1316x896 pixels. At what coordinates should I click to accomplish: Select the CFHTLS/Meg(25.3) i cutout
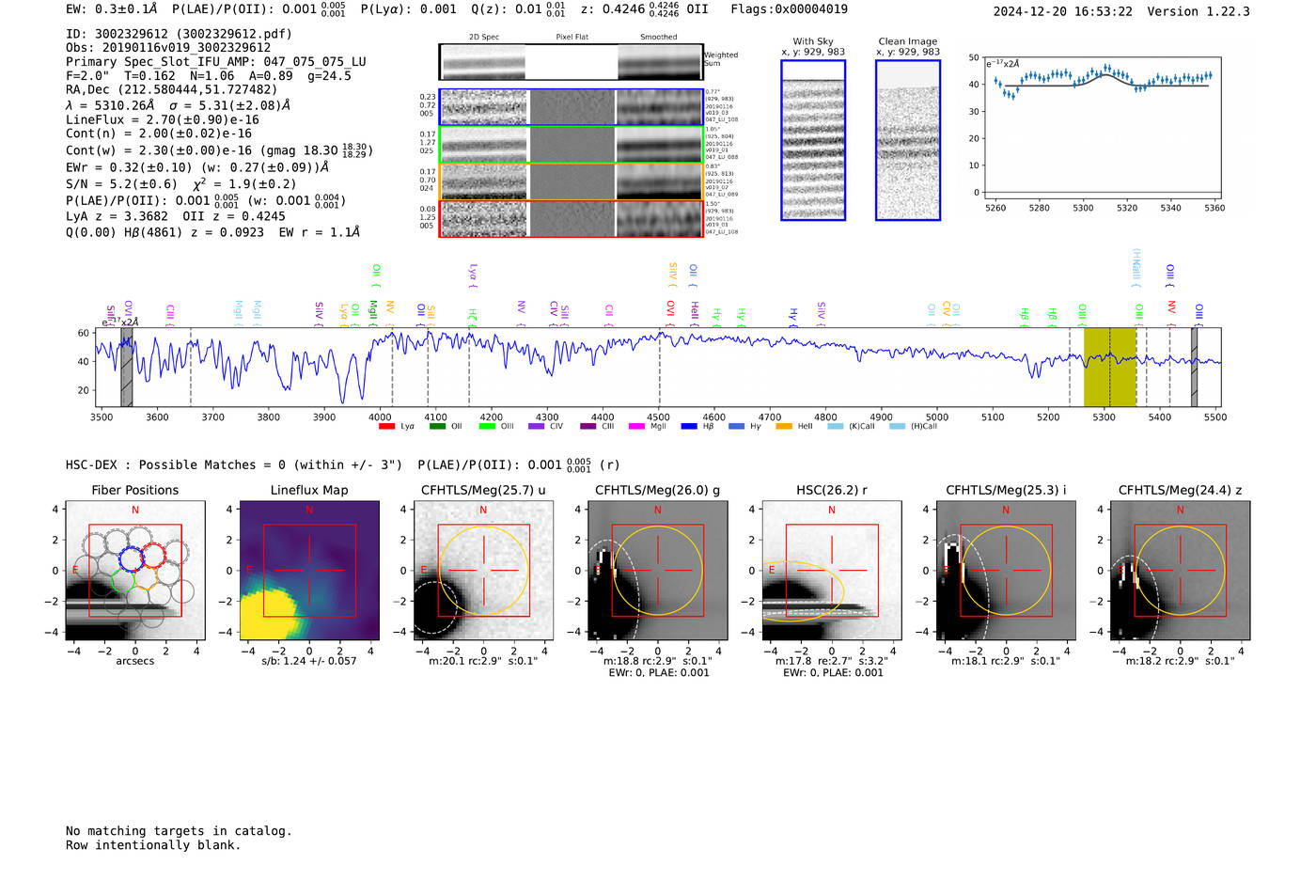tap(1006, 570)
